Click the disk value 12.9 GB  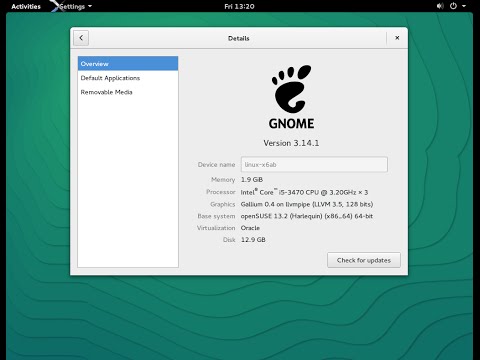click(253, 239)
